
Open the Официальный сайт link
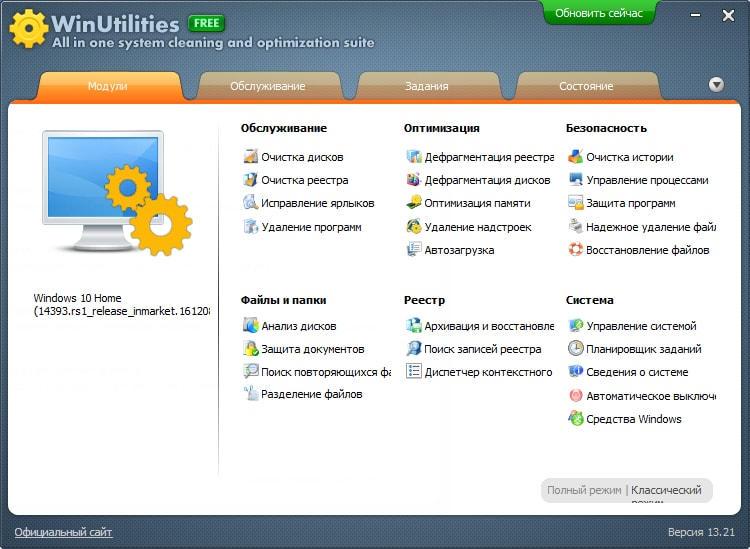[63, 532]
